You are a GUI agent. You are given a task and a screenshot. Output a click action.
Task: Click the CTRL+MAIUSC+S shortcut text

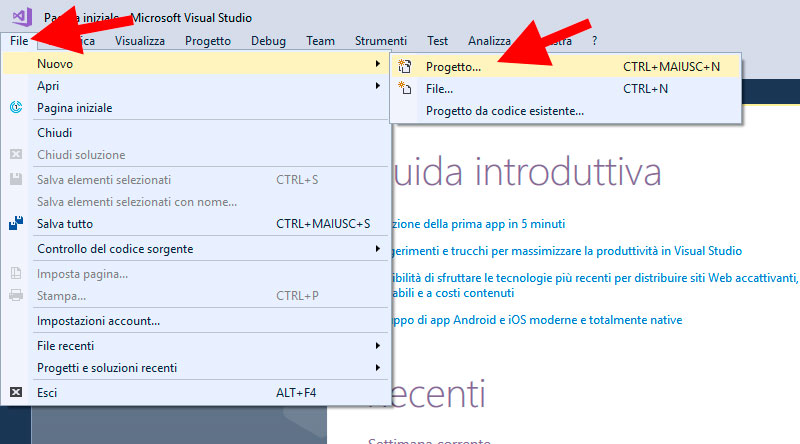[x=323, y=224]
